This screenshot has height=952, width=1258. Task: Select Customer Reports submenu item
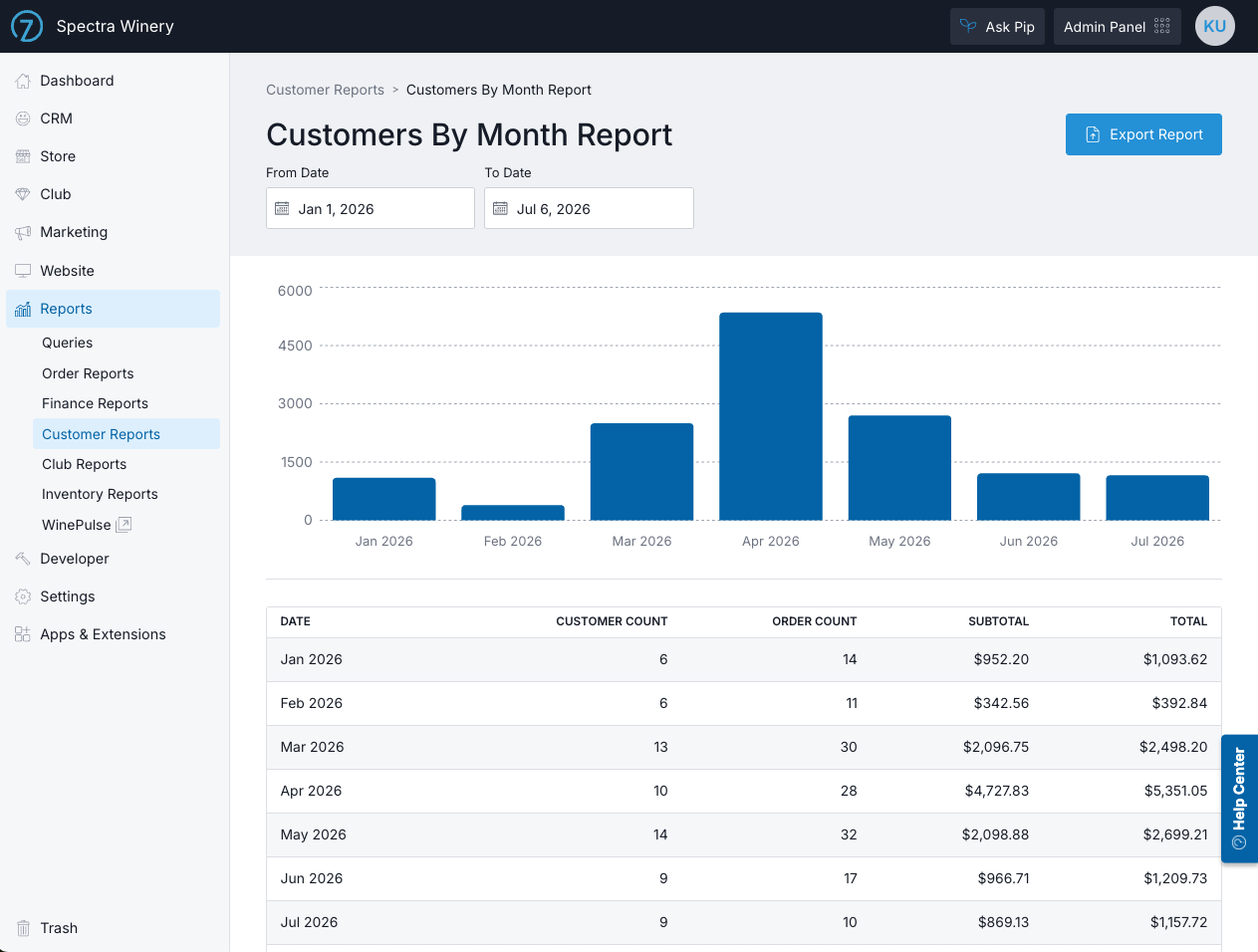126,434
